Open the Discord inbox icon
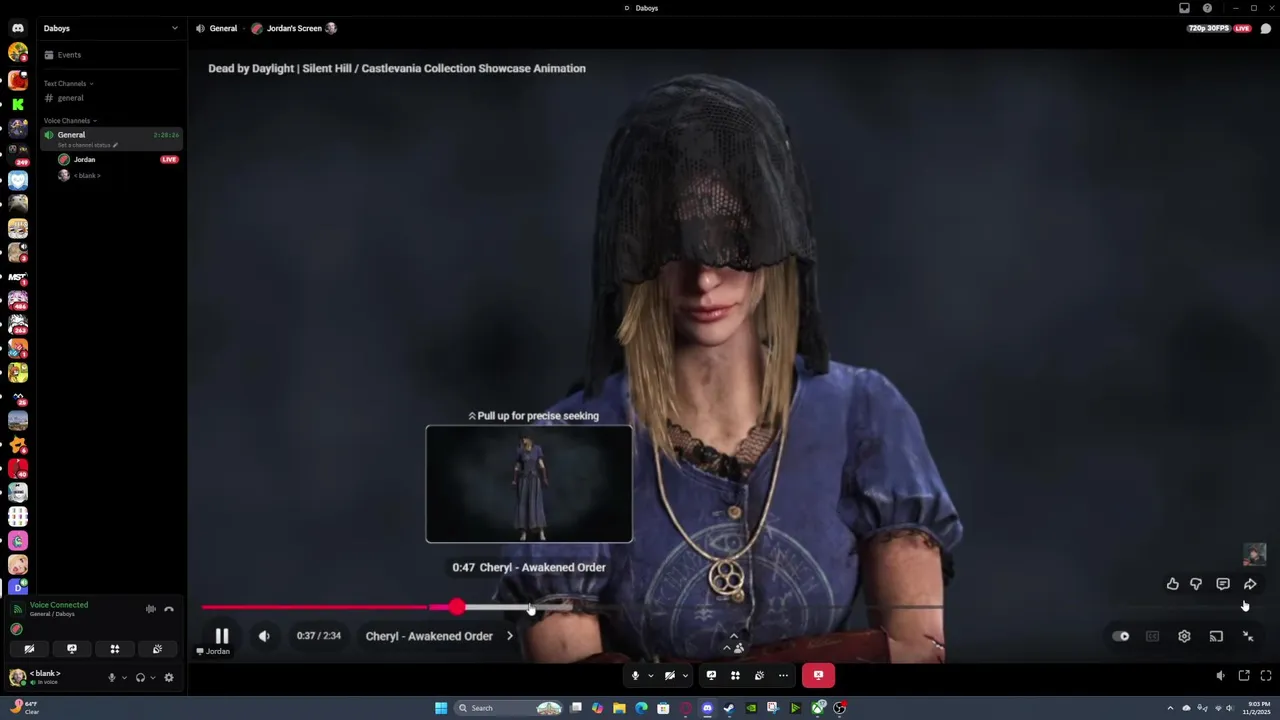 (1185, 8)
